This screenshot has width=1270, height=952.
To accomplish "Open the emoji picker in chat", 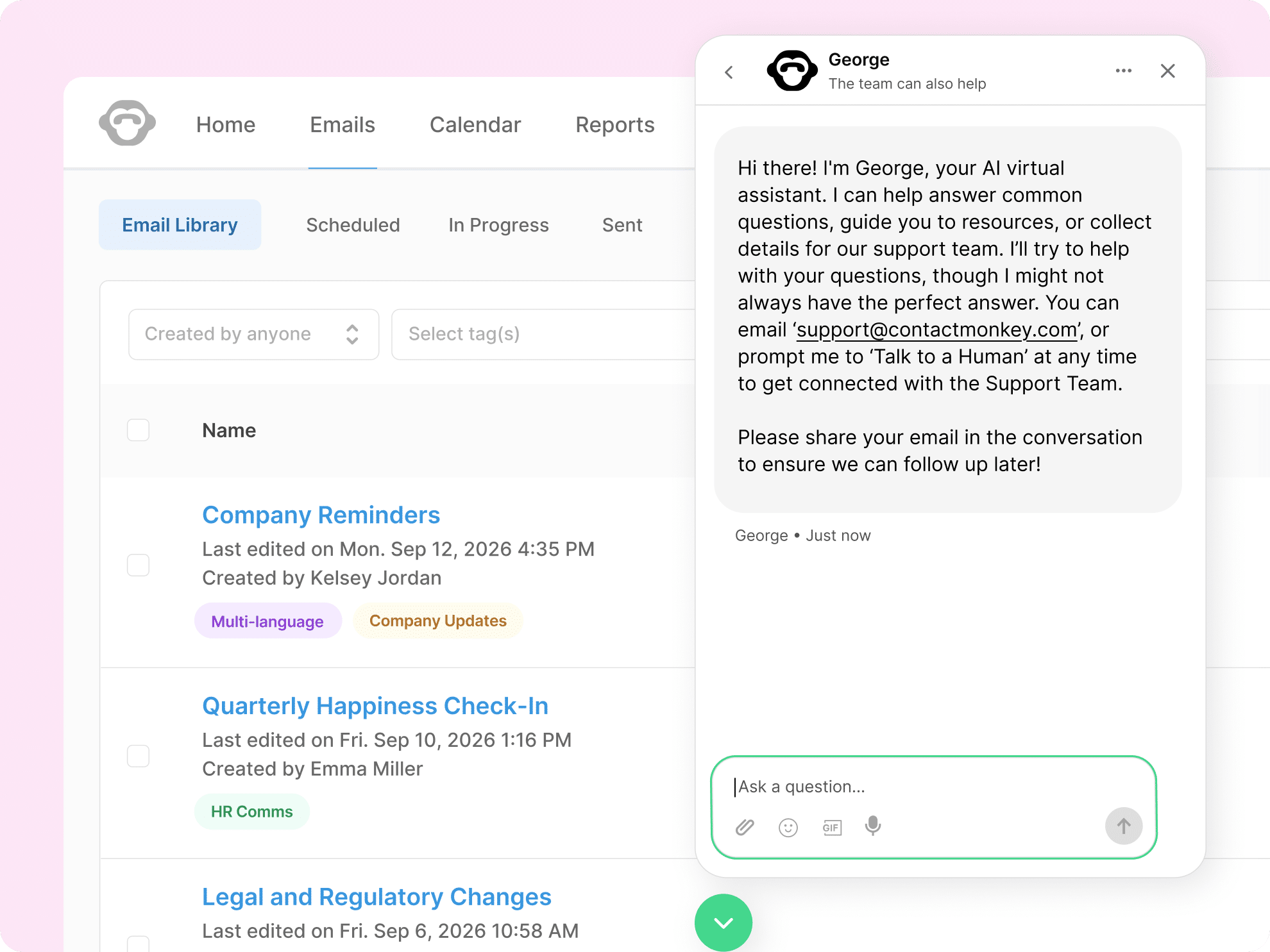I will 788,828.
